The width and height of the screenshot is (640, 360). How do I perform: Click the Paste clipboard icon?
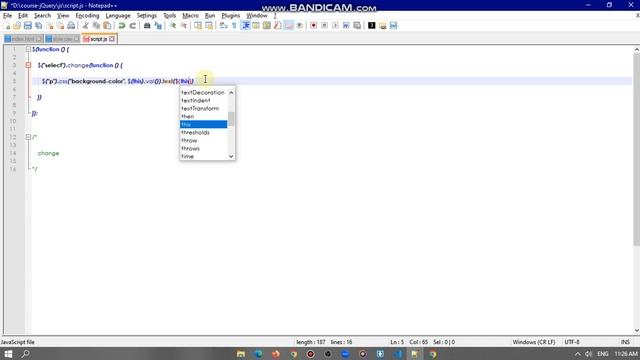107,26
